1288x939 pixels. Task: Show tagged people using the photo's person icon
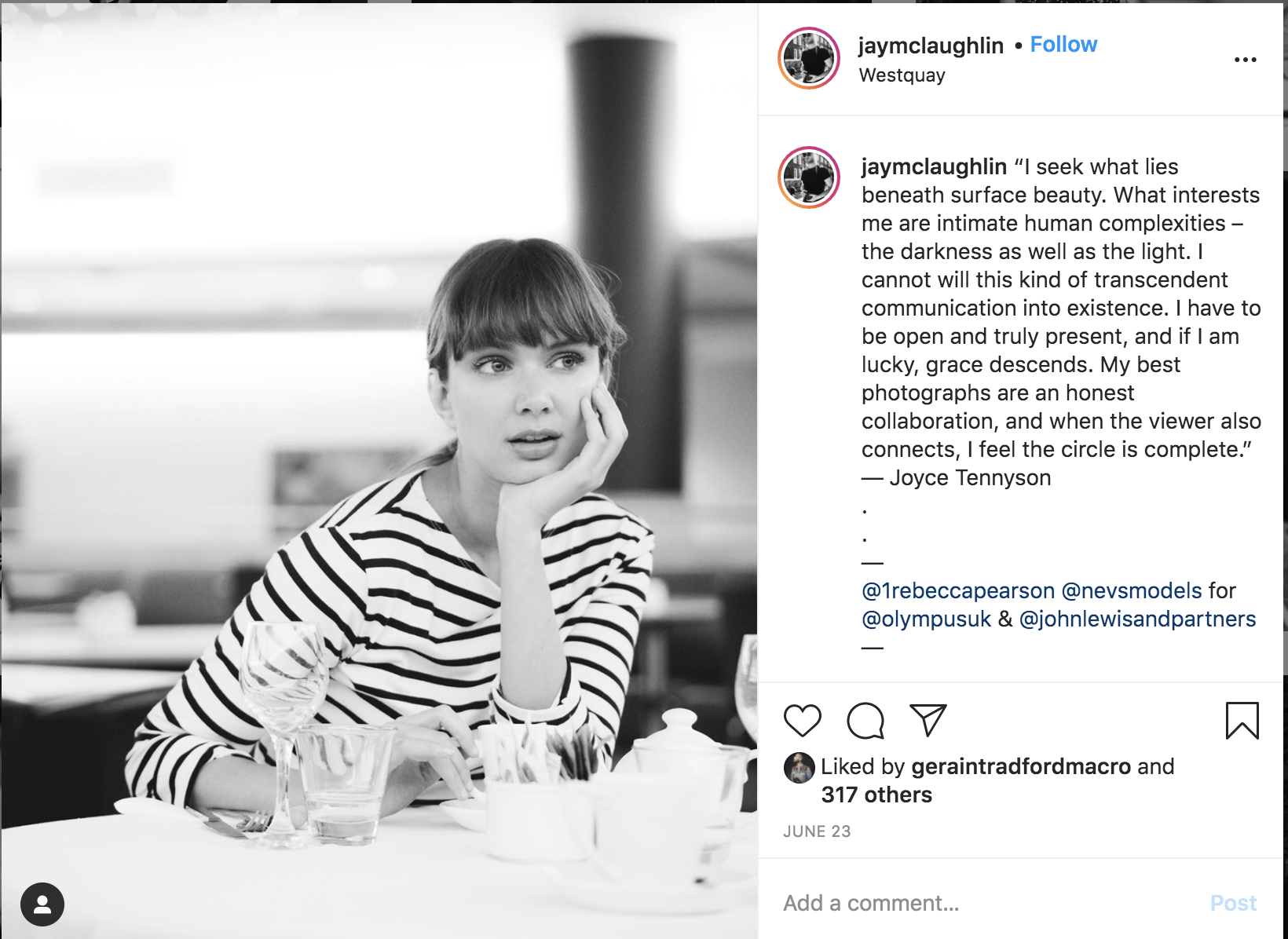[x=42, y=904]
